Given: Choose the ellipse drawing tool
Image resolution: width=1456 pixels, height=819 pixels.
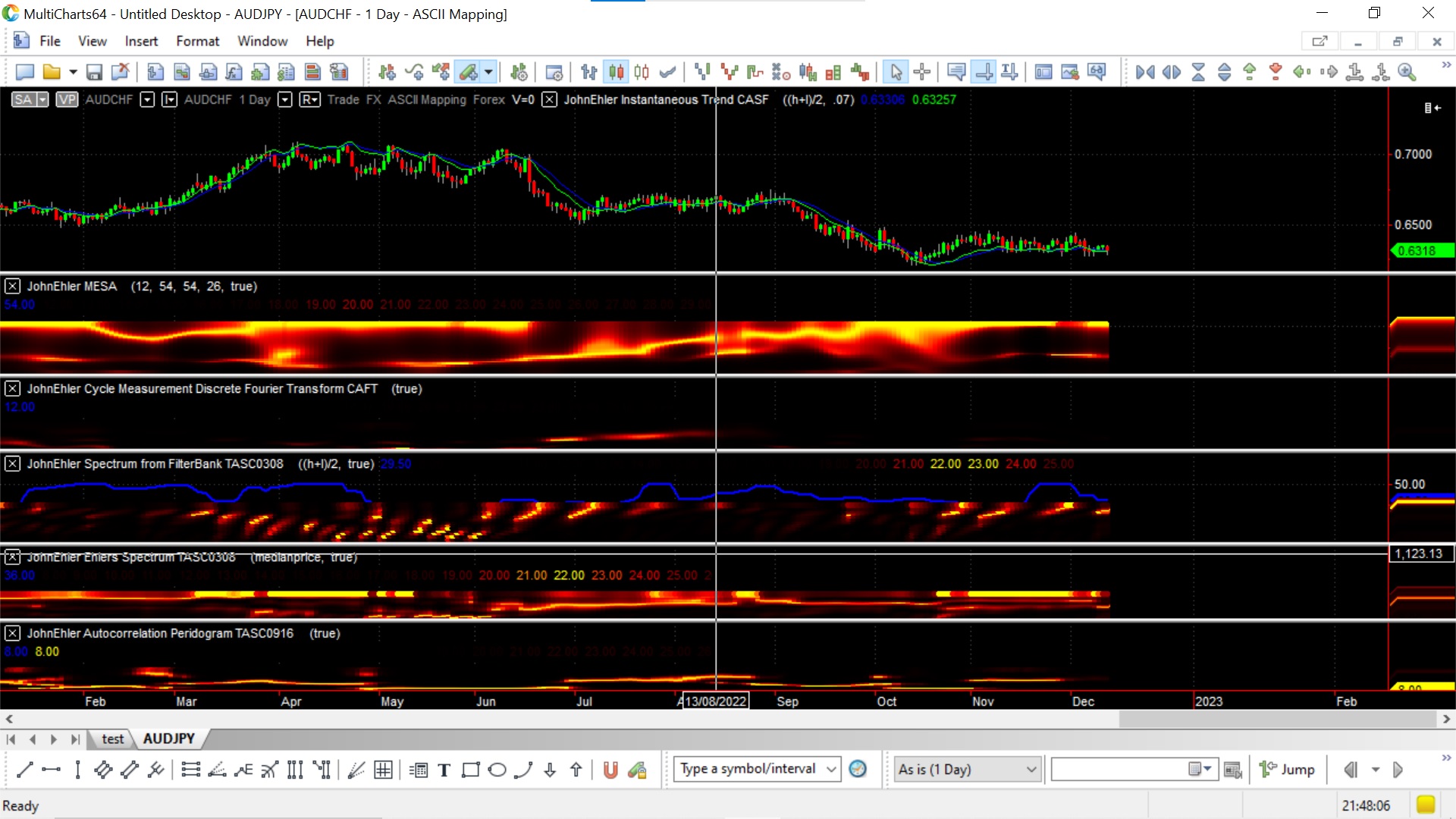Looking at the screenshot, I should pos(497,770).
